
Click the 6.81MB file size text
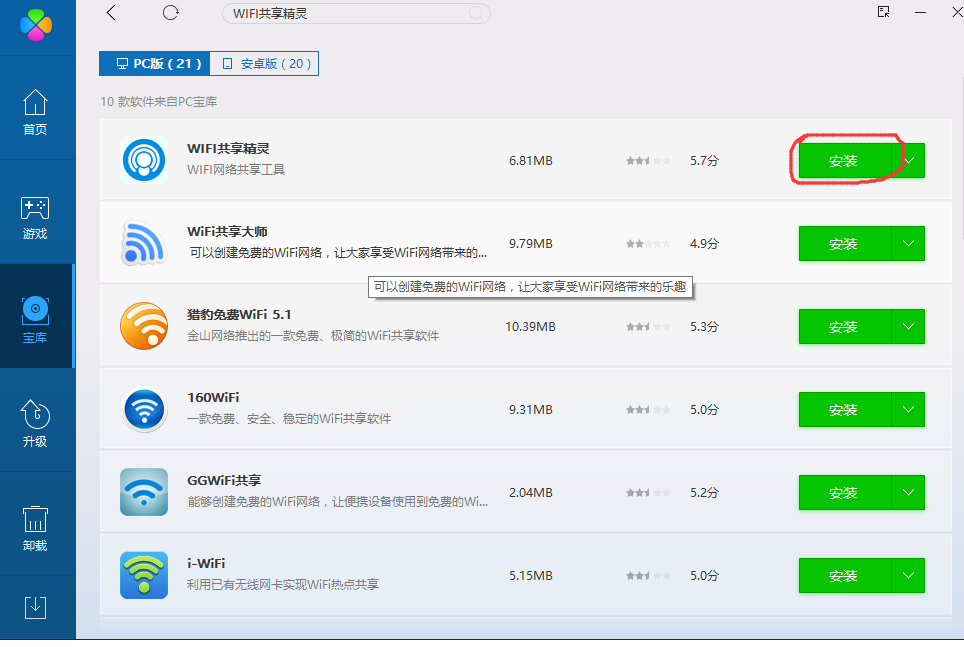point(531,161)
